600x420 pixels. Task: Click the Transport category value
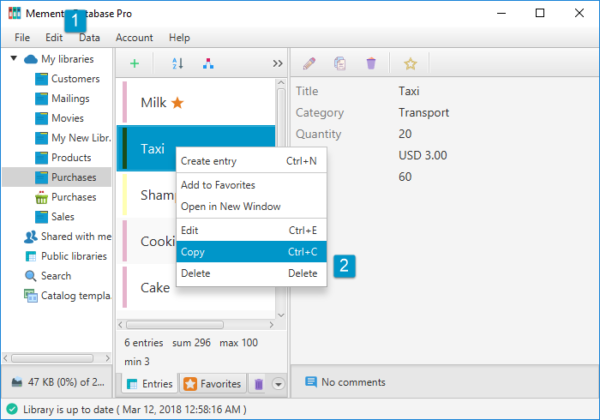[424, 113]
